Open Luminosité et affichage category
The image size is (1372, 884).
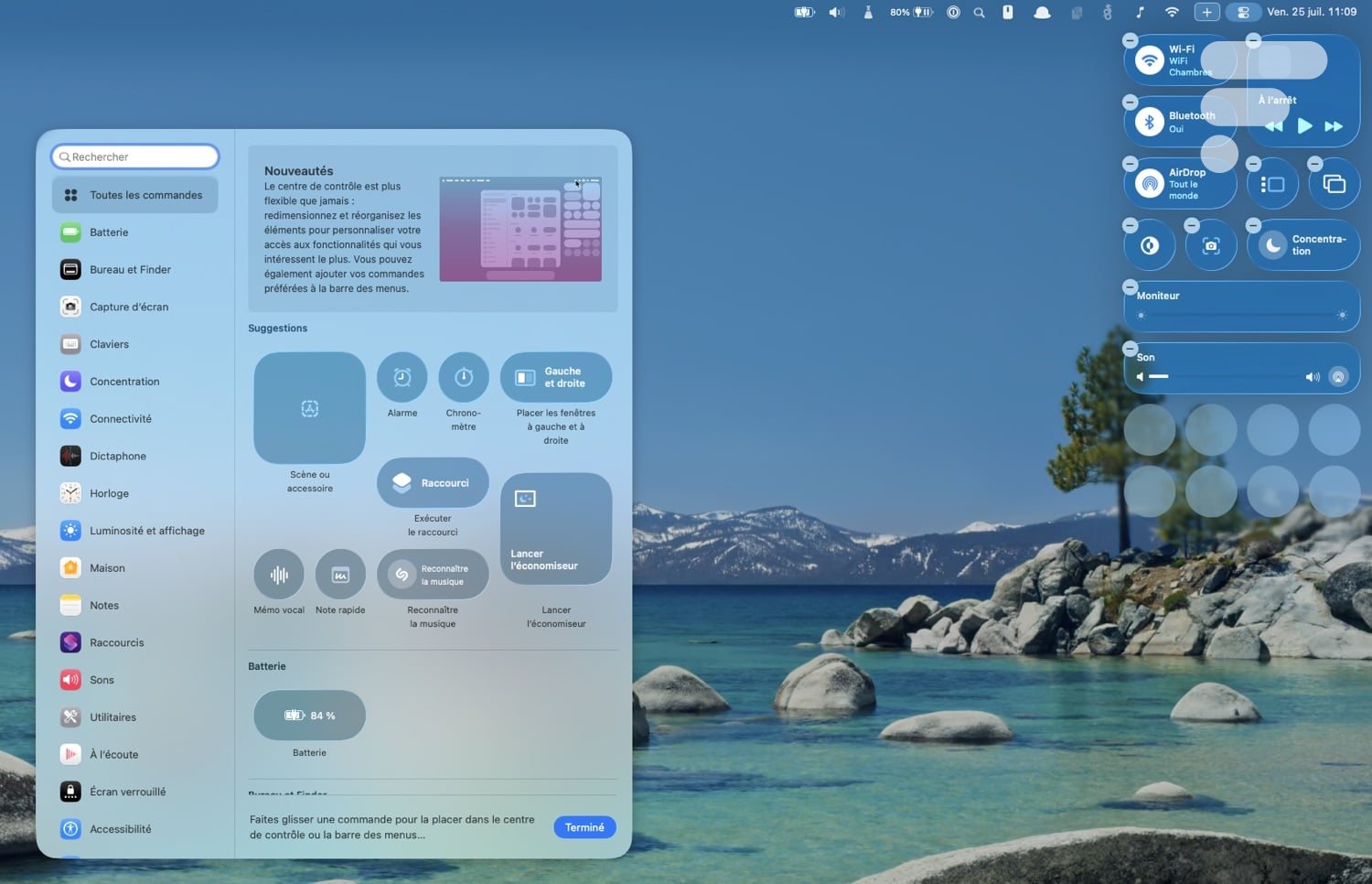tap(146, 531)
